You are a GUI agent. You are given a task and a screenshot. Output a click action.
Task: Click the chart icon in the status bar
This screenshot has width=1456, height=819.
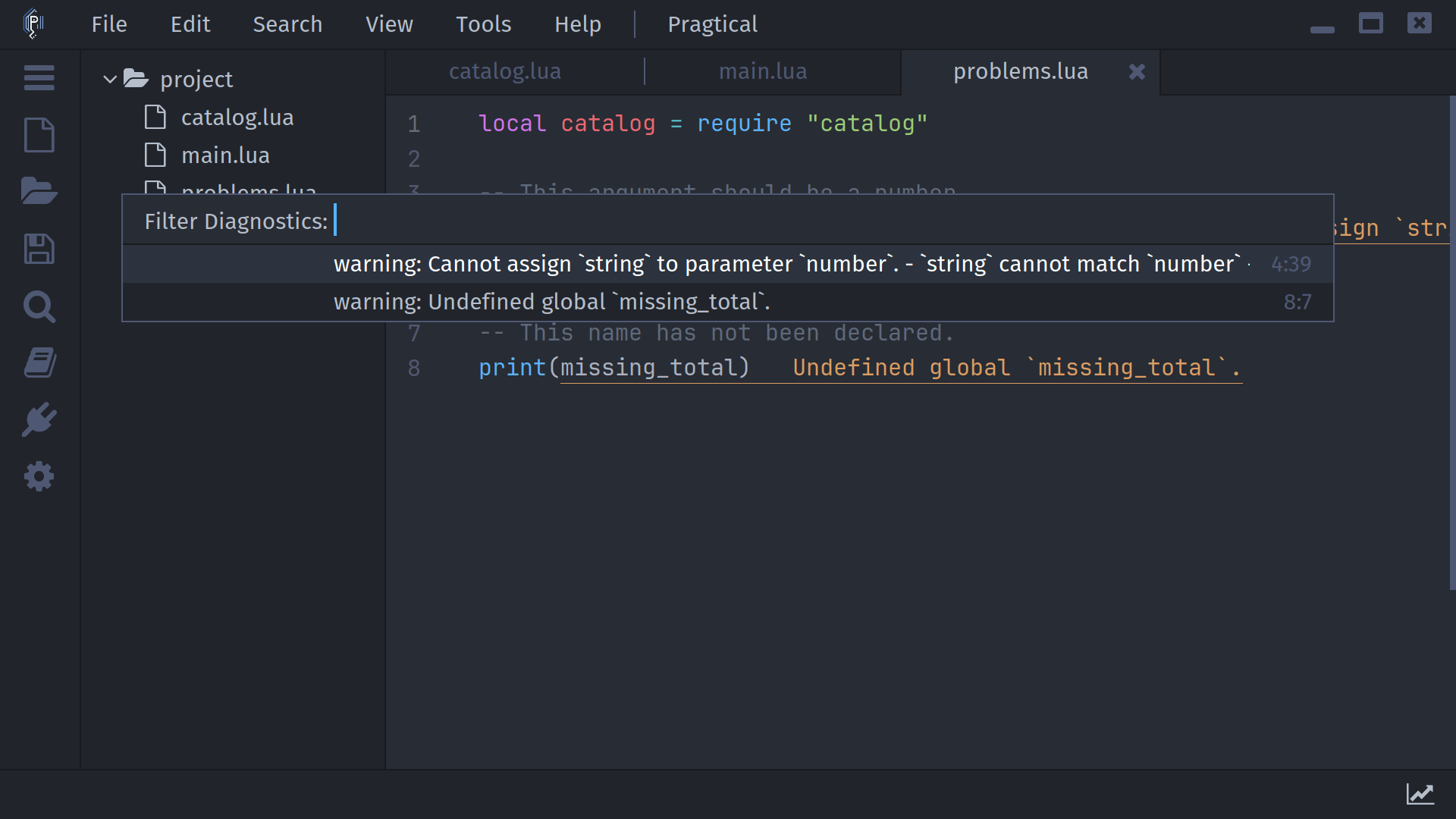coord(1420,794)
